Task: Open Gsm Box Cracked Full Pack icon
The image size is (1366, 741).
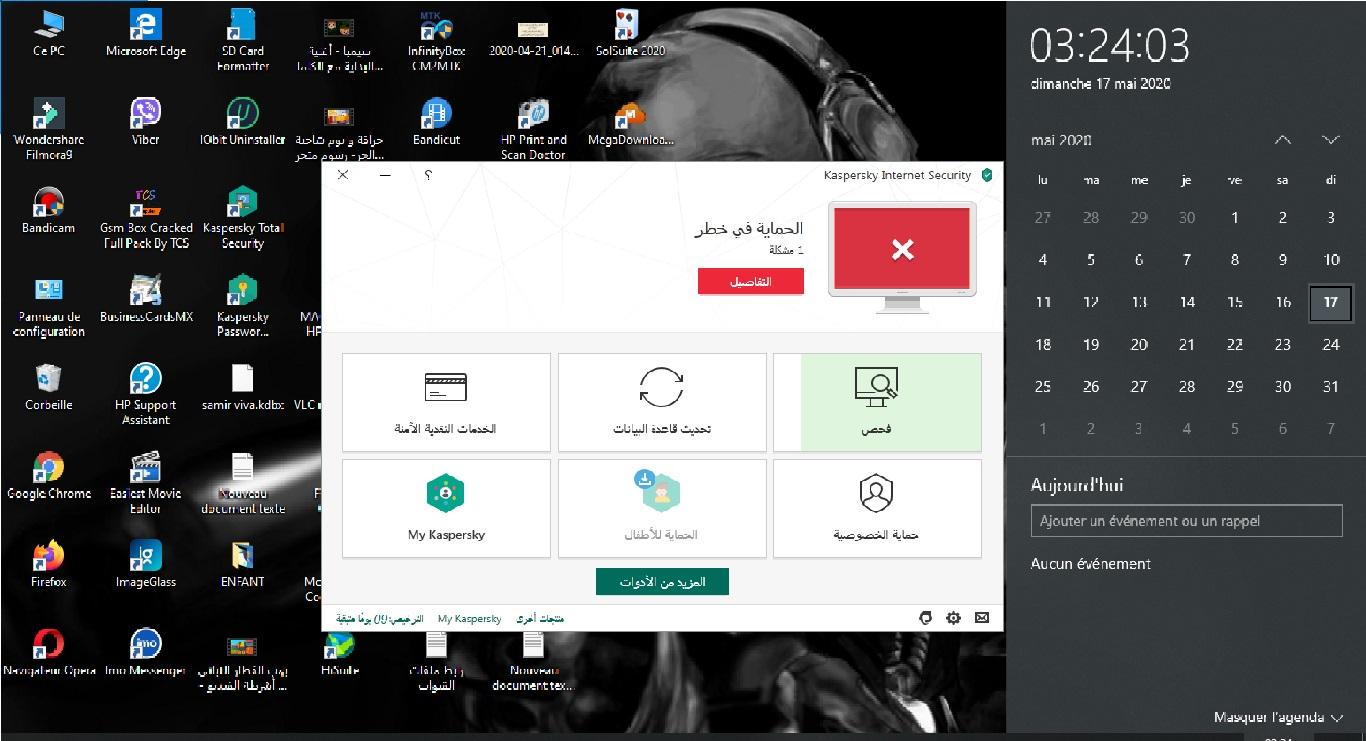Action: pyautogui.click(x=146, y=218)
